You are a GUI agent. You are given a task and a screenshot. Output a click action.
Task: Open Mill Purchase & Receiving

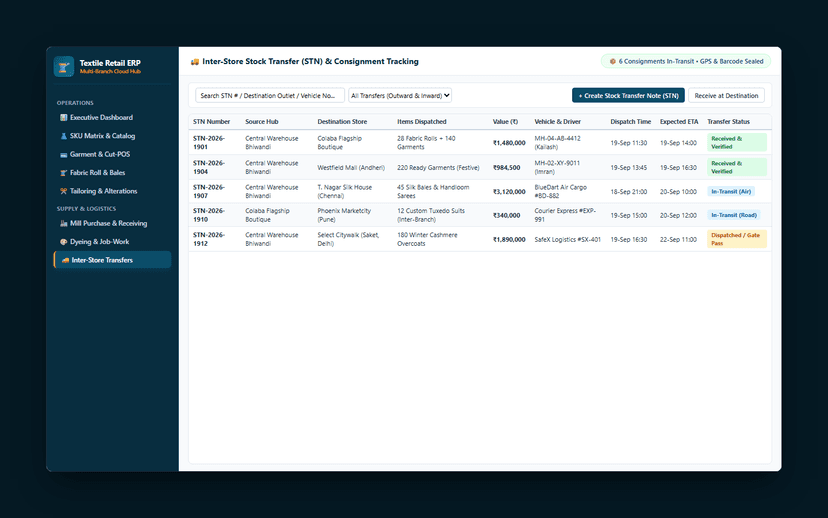coord(112,223)
